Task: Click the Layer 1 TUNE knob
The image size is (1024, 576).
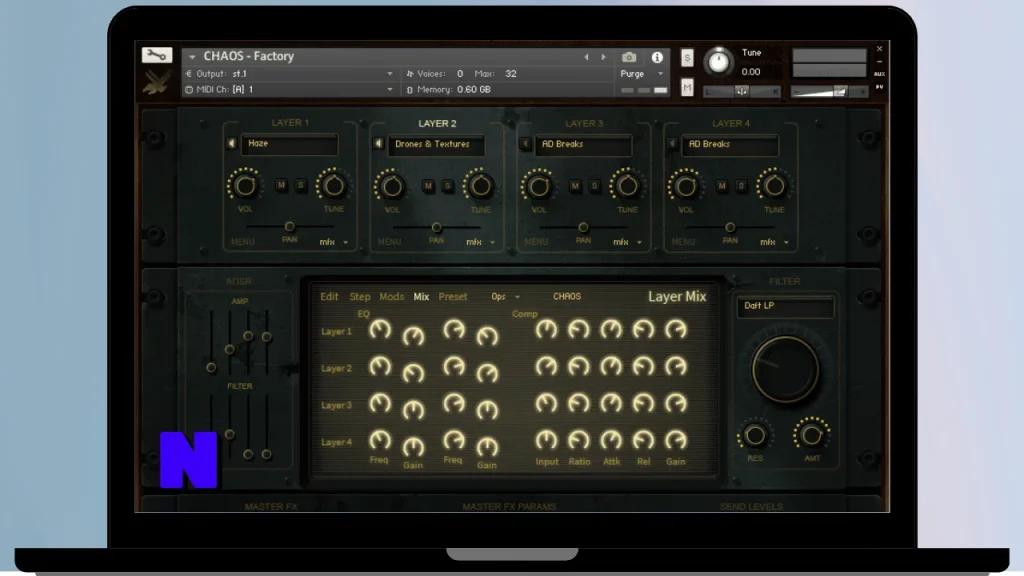Action: [x=334, y=186]
